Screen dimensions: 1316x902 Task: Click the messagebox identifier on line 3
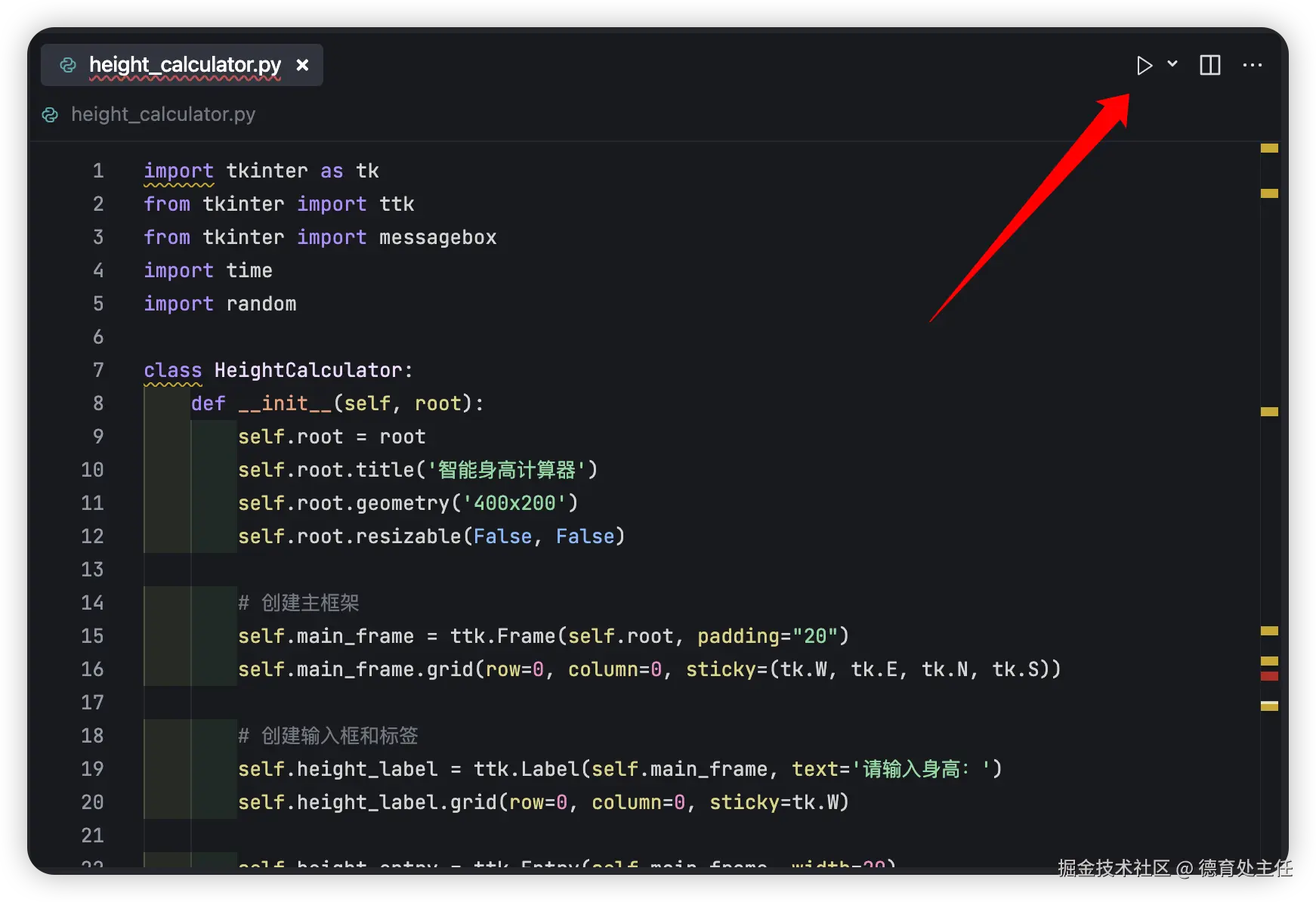(437, 237)
